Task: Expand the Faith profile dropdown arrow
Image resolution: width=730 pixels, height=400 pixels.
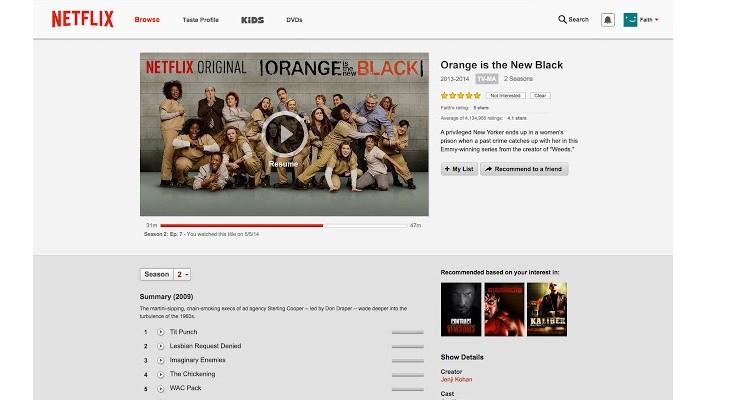Action: click(x=656, y=20)
